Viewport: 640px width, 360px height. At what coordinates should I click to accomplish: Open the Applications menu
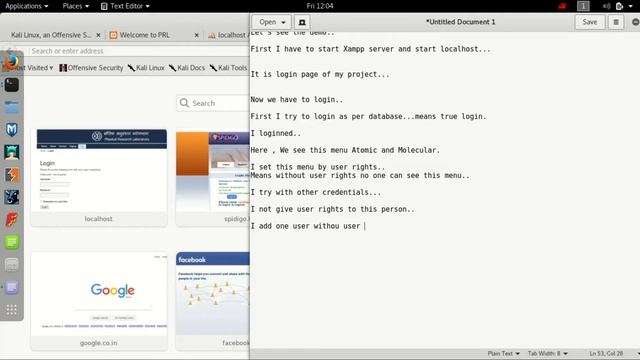[x=27, y=6]
